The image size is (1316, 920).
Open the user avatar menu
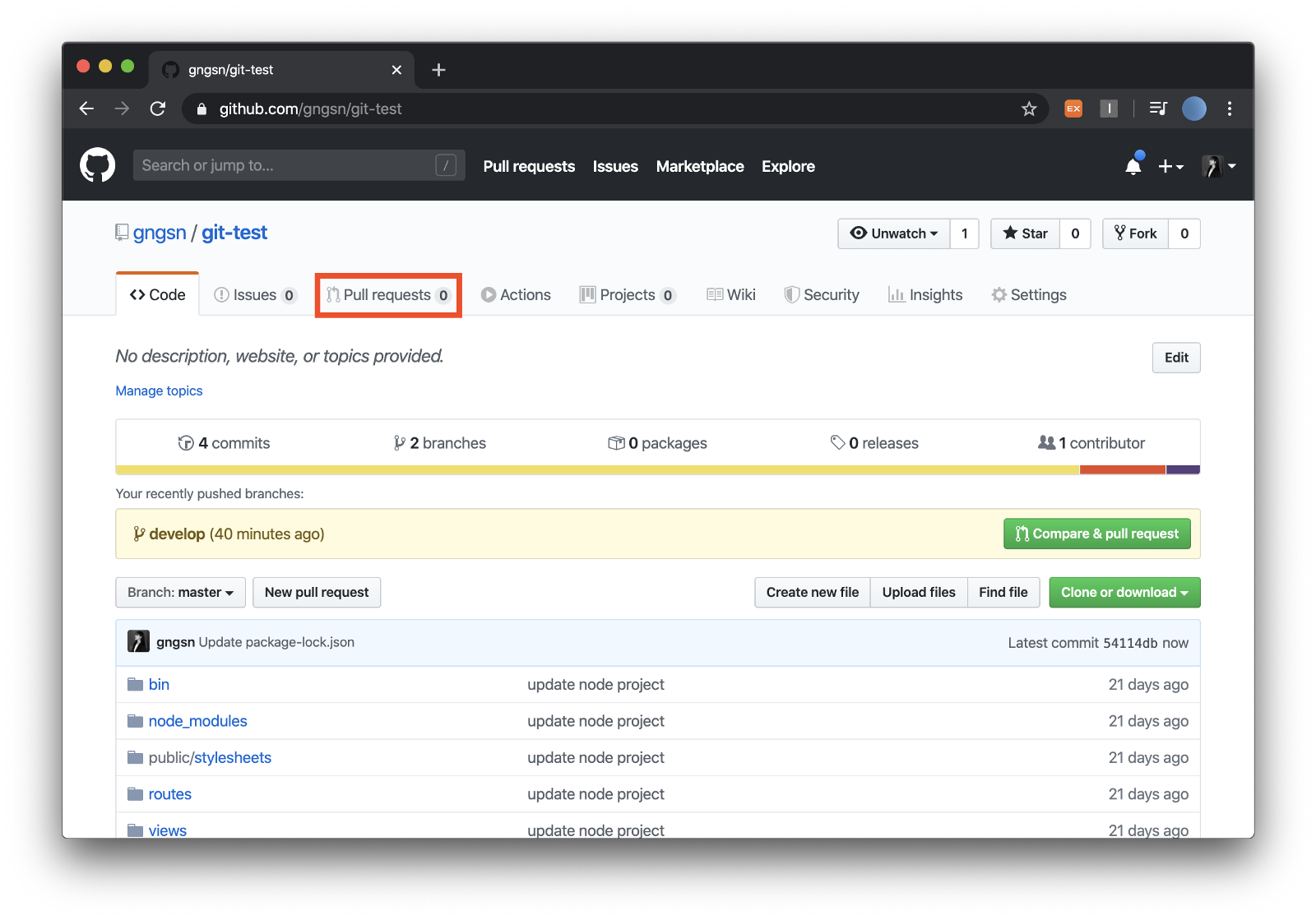1219,166
